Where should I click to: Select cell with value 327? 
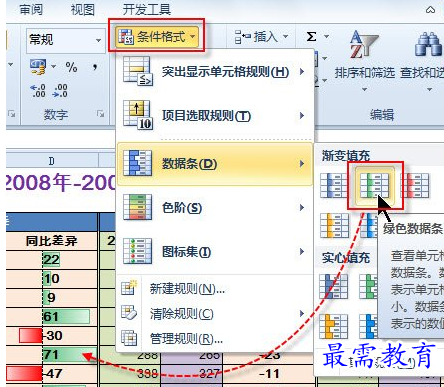[192, 374]
